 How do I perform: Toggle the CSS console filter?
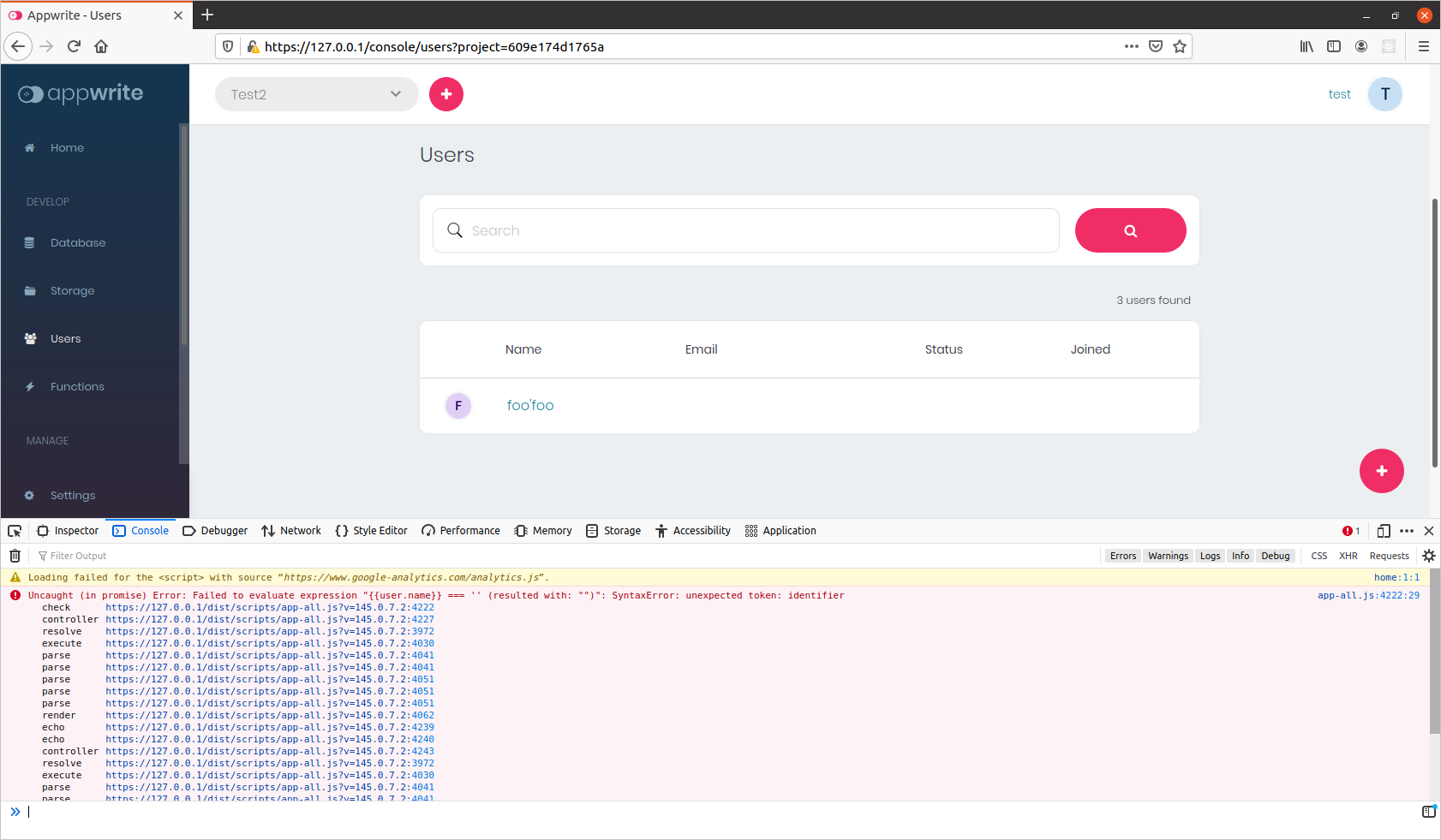pyautogui.click(x=1319, y=556)
